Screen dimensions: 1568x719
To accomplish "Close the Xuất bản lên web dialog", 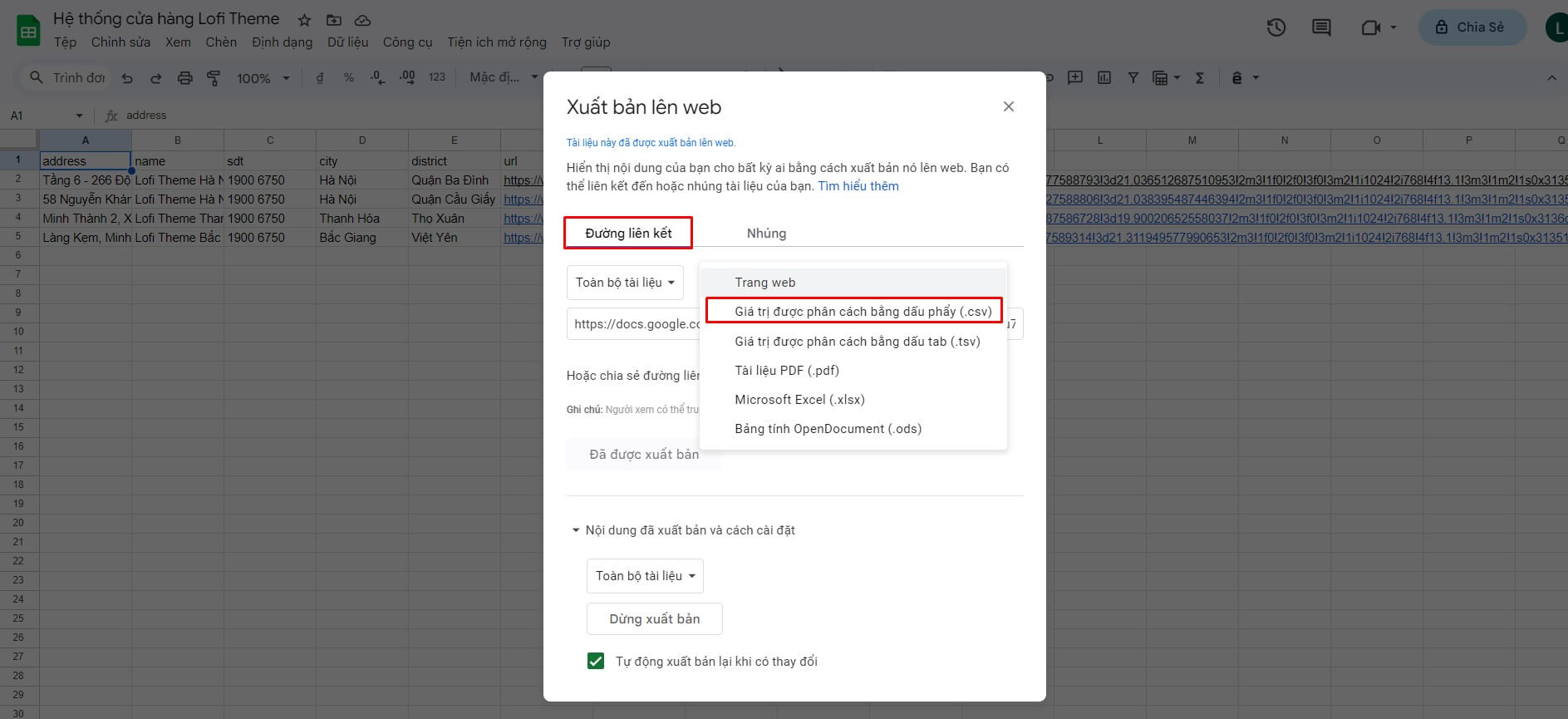I will [x=1009, y=106].
